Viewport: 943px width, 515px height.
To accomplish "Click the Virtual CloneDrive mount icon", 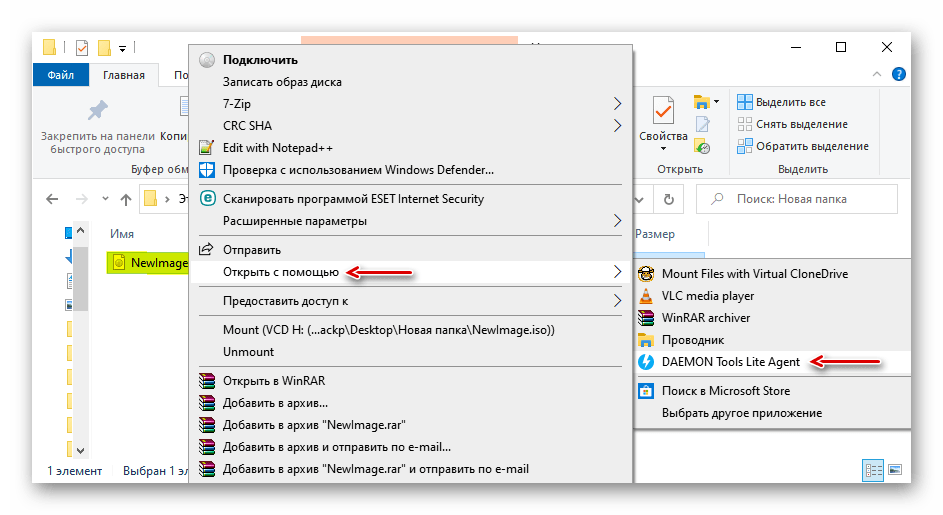I will 645,274.
